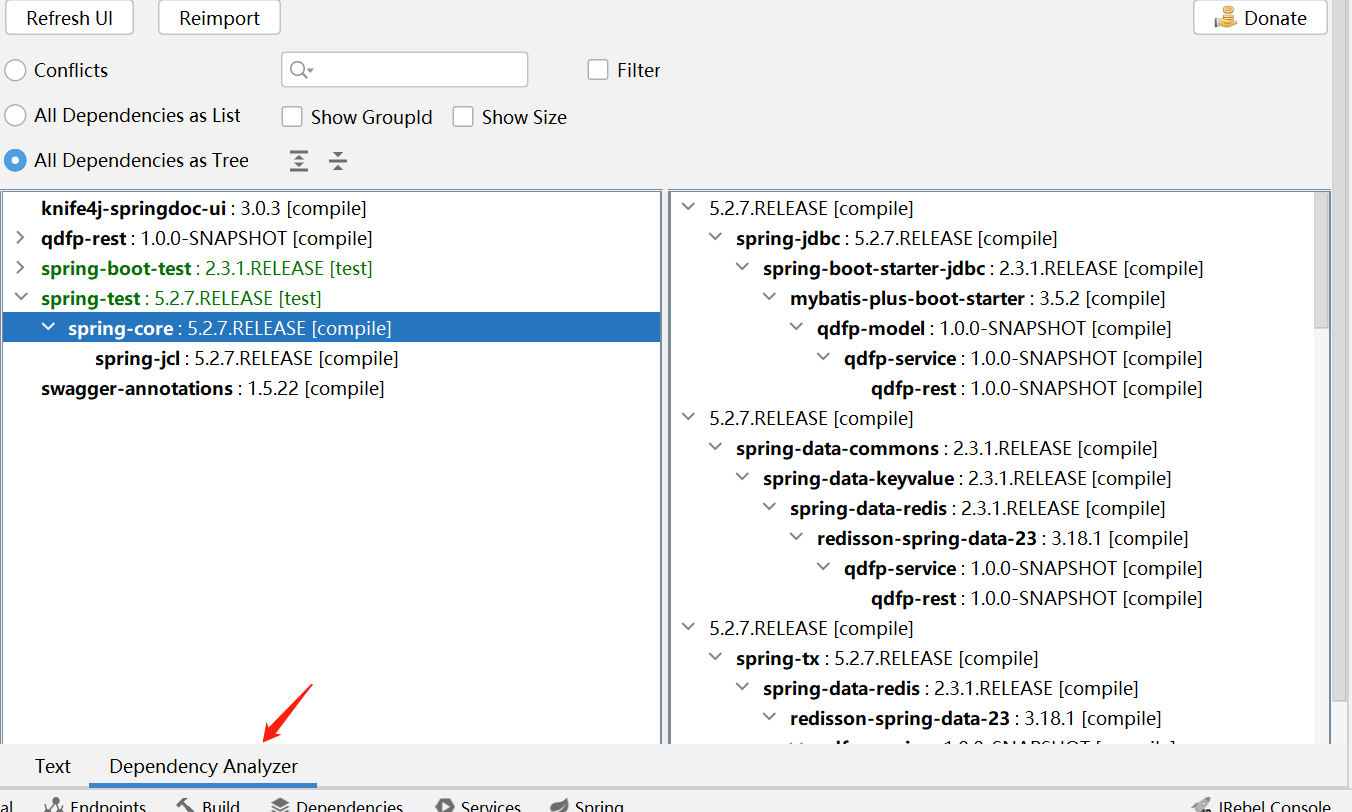Collapse the mybatis-plus-boot-starter node
Screen dimensions: 1352x812
(x=769, y=298)
